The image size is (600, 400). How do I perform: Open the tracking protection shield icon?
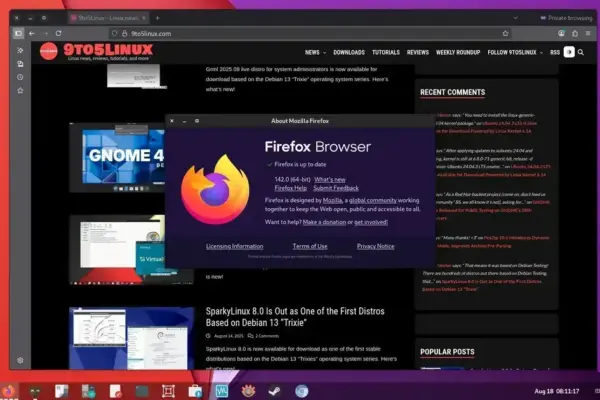click(114, 34)
